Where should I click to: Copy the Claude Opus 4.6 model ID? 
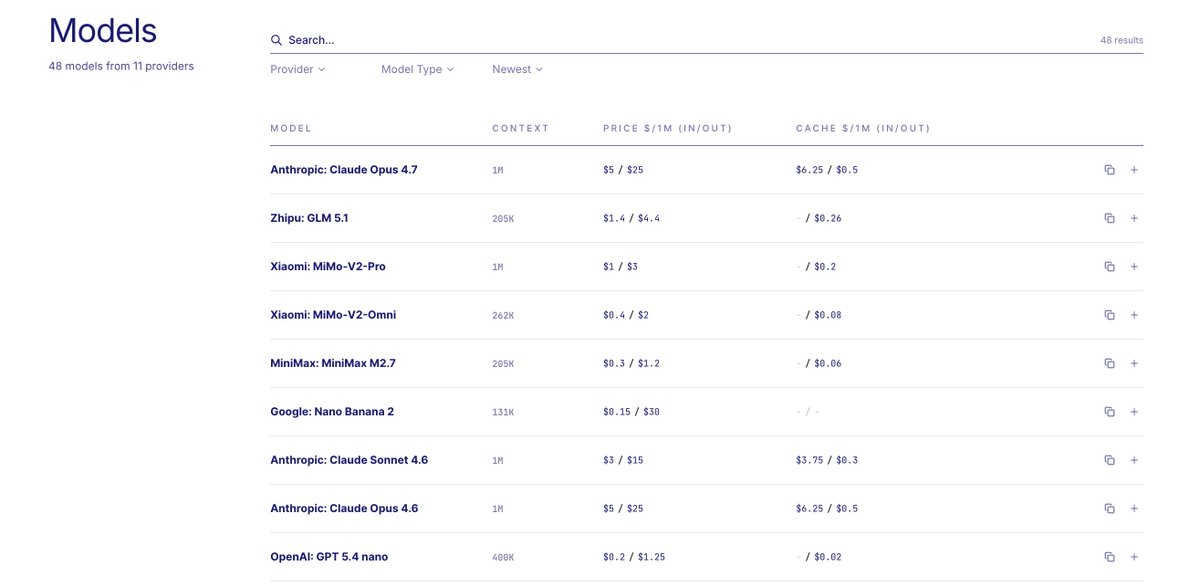pyautogui.click(x=1109, y=508)
